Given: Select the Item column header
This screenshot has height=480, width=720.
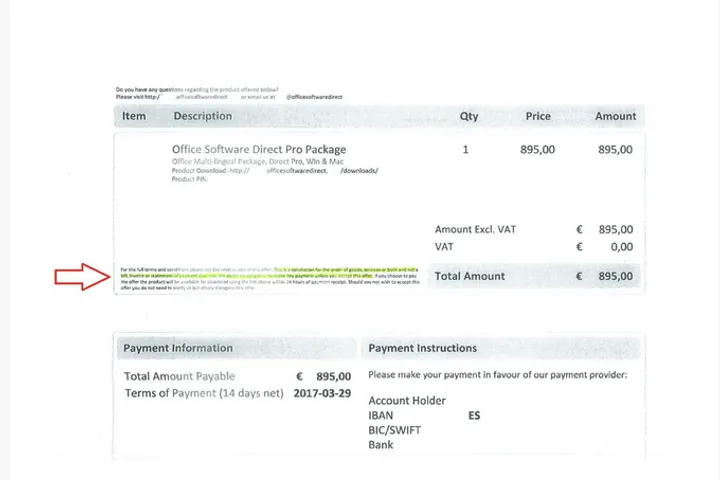Looking at the screenshot, I should (x=134, y=116).
